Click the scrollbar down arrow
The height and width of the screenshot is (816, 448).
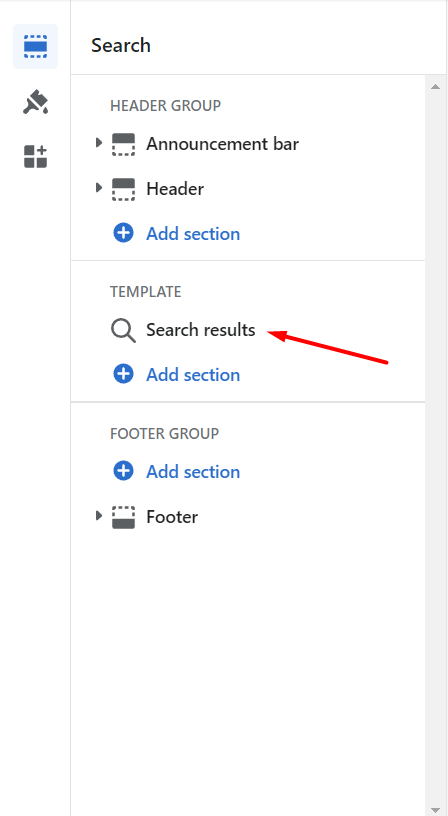436,810
